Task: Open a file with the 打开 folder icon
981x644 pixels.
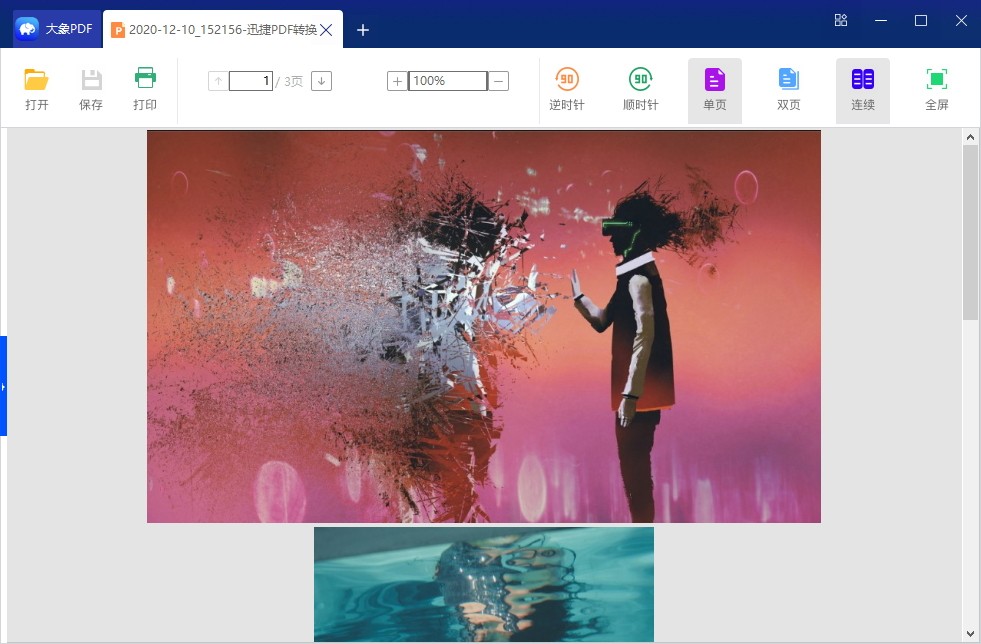Action: 36,89
